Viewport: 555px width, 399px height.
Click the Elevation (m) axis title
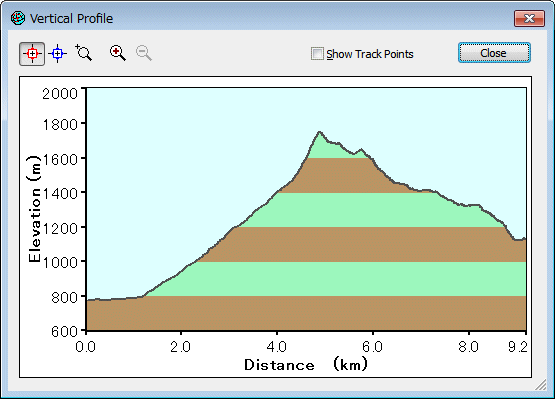(x=34, y=209)
